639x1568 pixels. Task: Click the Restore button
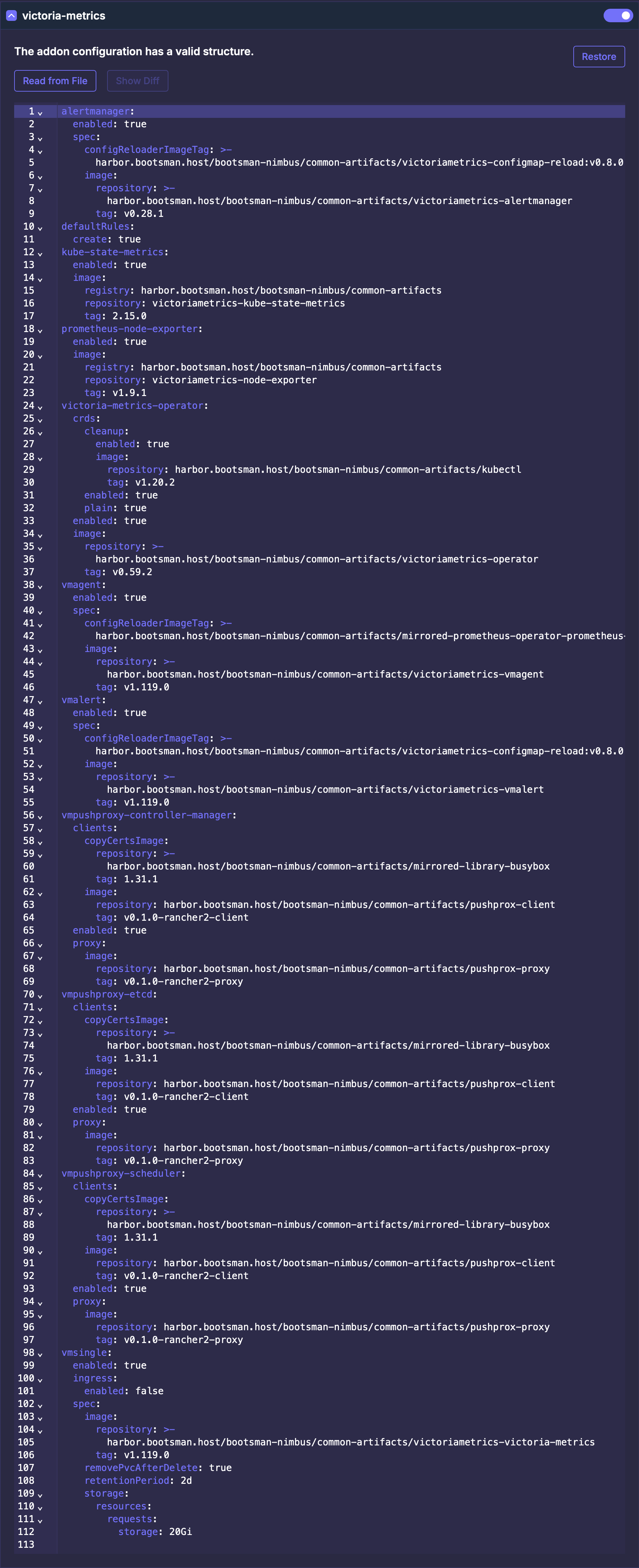click(x=598, y=57)
